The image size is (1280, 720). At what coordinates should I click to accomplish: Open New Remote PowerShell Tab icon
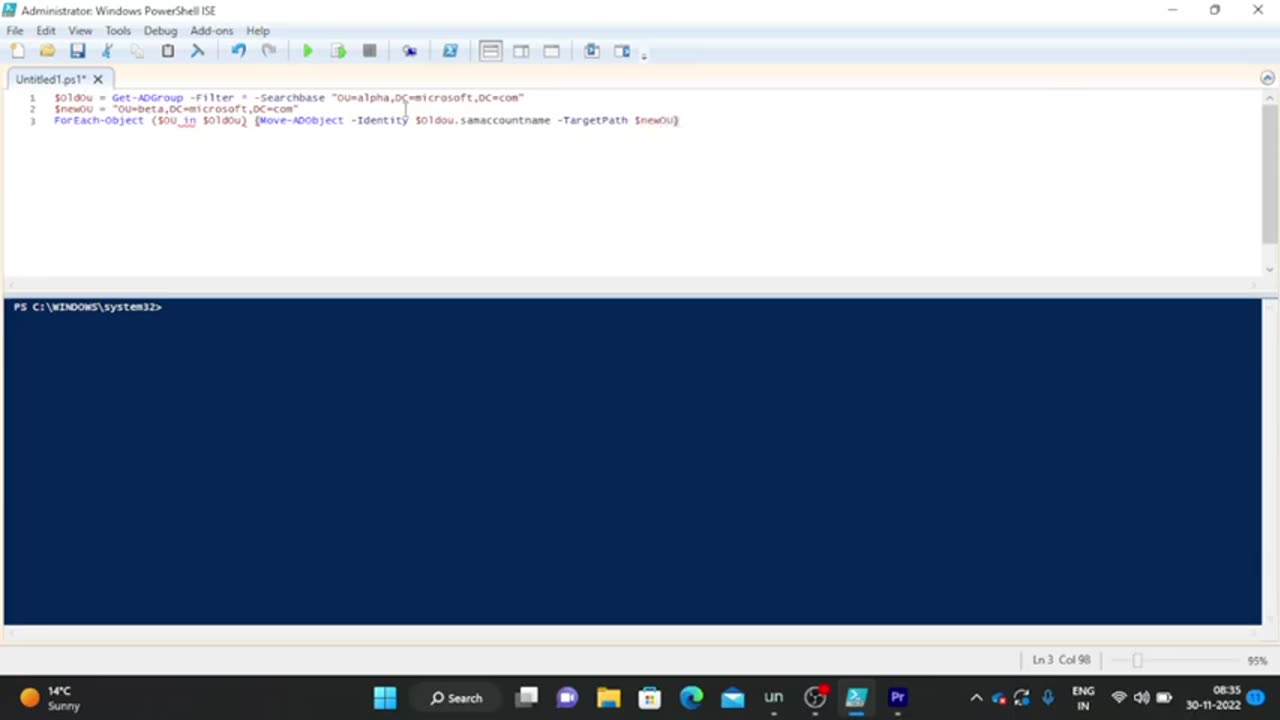click(409, 51)
